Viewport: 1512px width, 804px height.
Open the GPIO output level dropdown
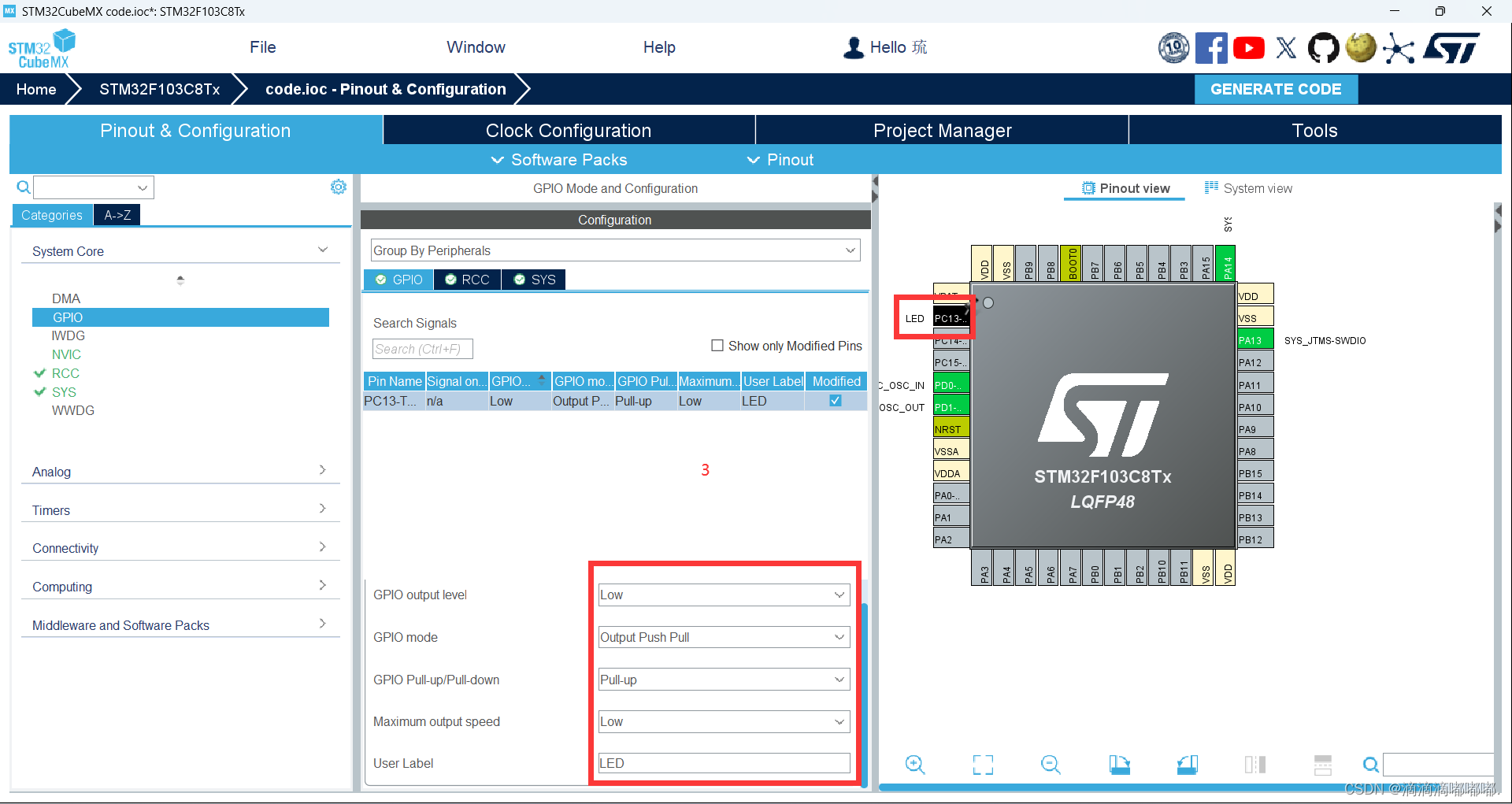[x=724, y=595]
